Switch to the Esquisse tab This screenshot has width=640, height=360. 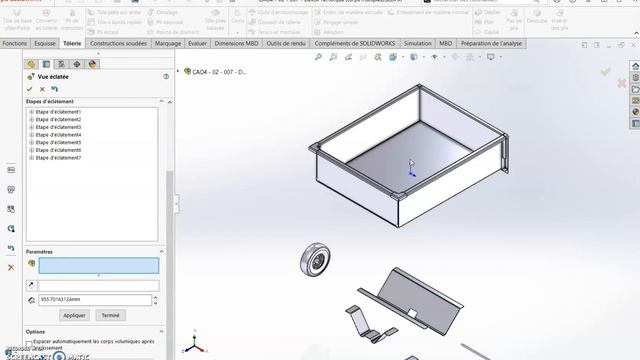[44, 43]
